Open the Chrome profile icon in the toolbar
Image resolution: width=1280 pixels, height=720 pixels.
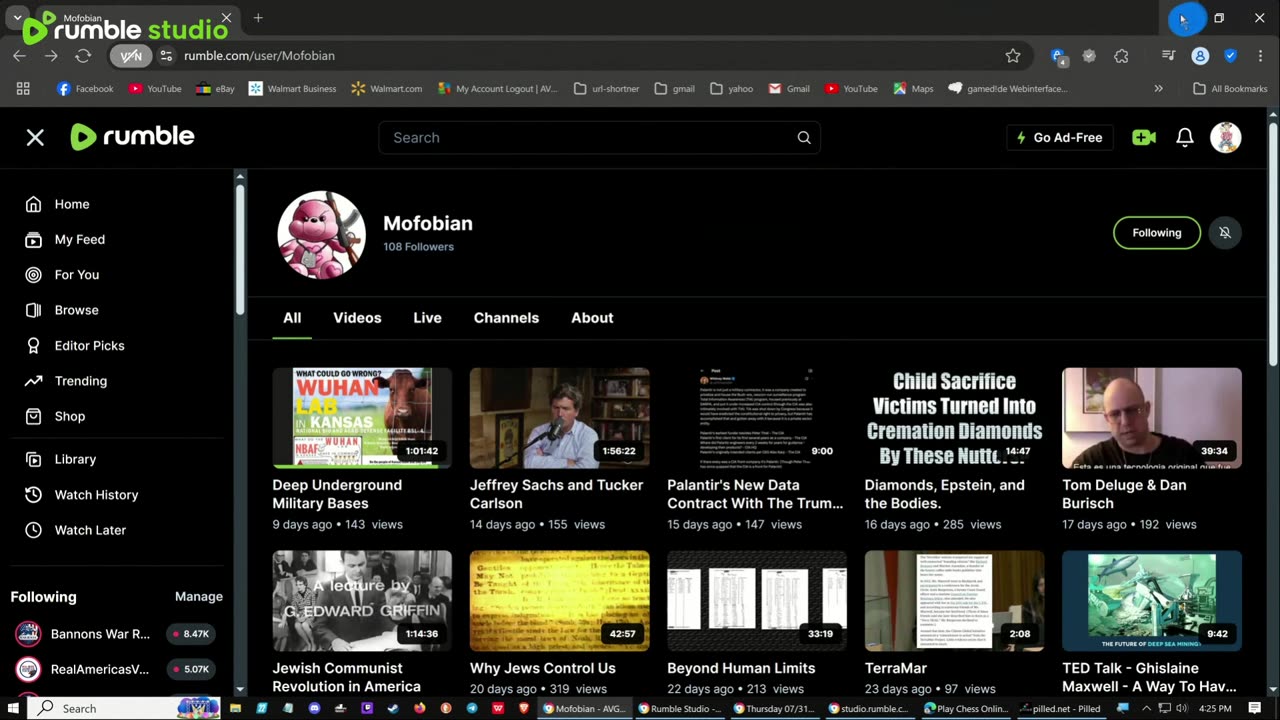pyautogui.click(x=1200, y=56)
